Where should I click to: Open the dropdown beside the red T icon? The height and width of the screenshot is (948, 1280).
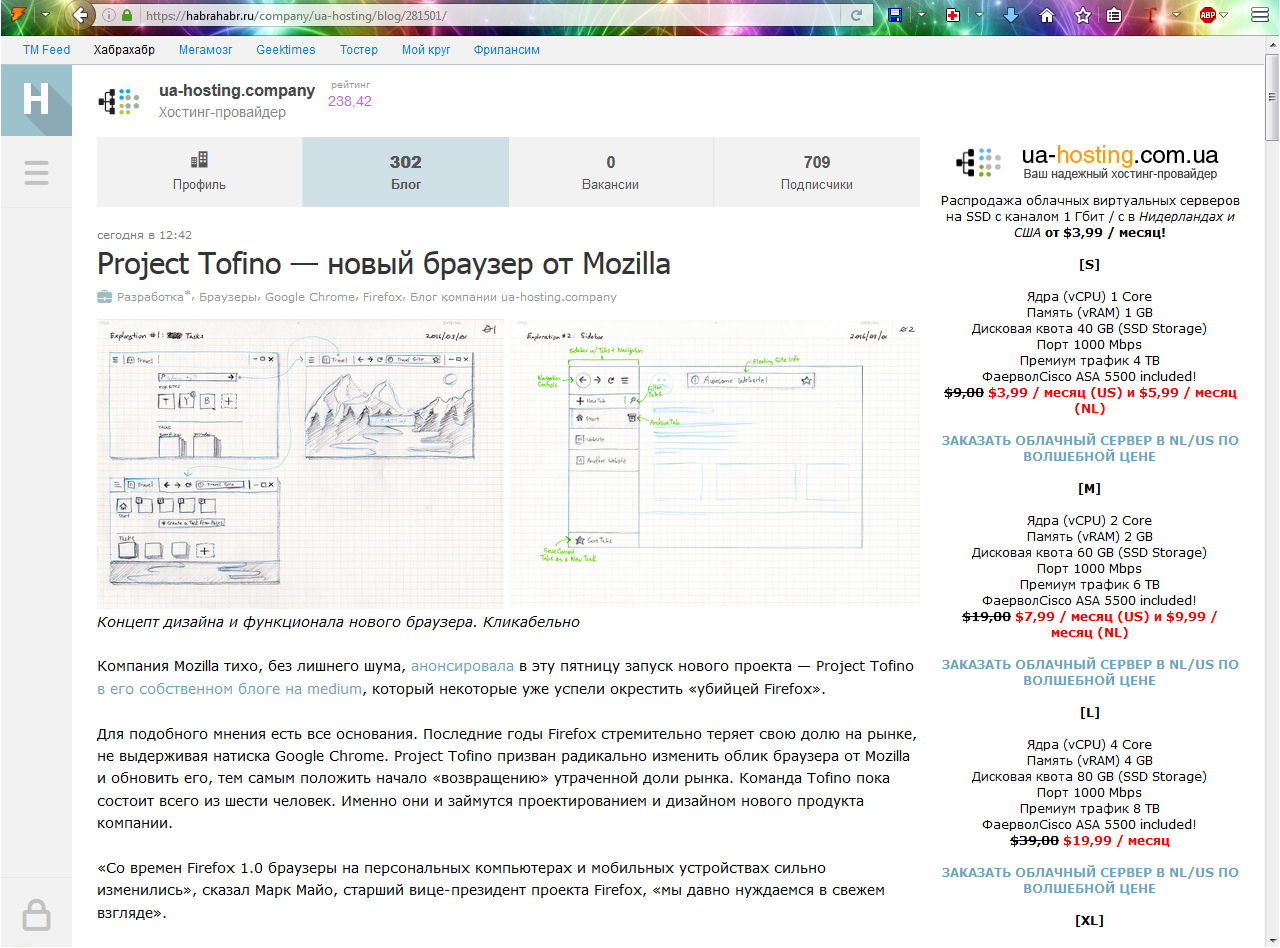point(1178,16)
